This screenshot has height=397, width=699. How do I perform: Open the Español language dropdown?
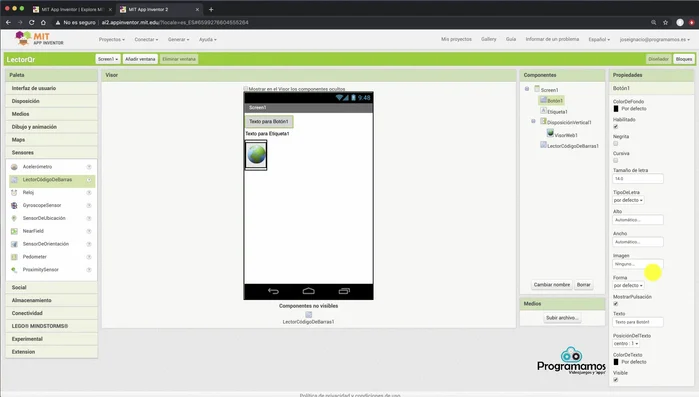click(599, 39)
